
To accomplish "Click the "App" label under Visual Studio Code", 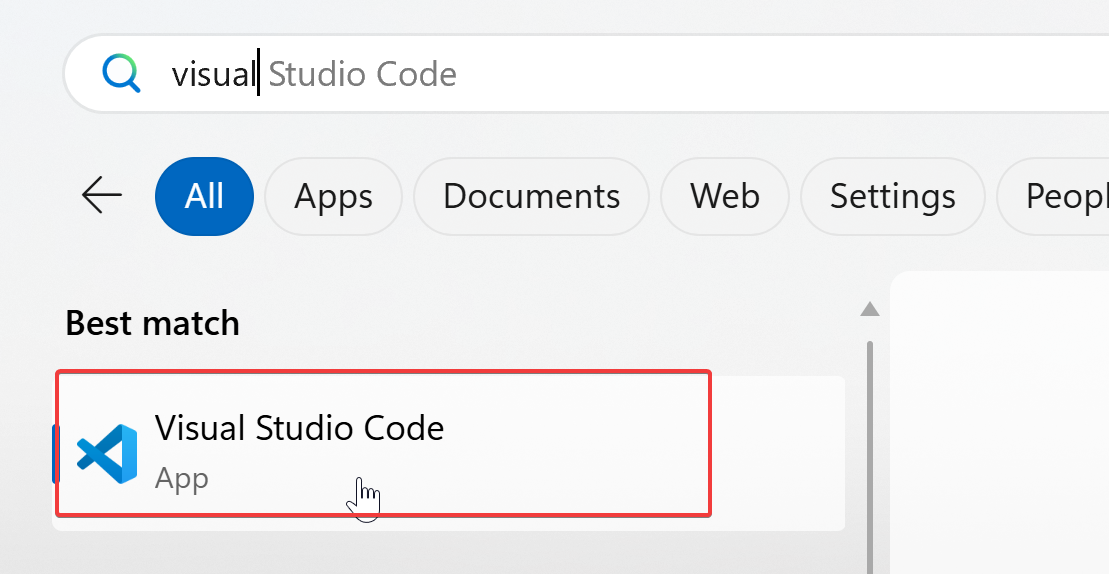I will [x=182, y=478].
